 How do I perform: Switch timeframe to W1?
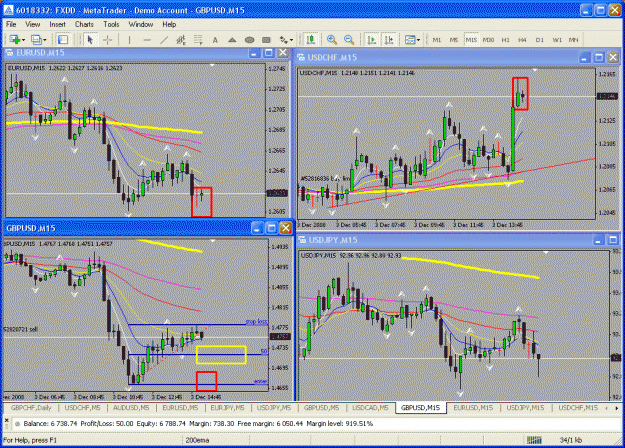pyautogui.click(x=557, y=40)
